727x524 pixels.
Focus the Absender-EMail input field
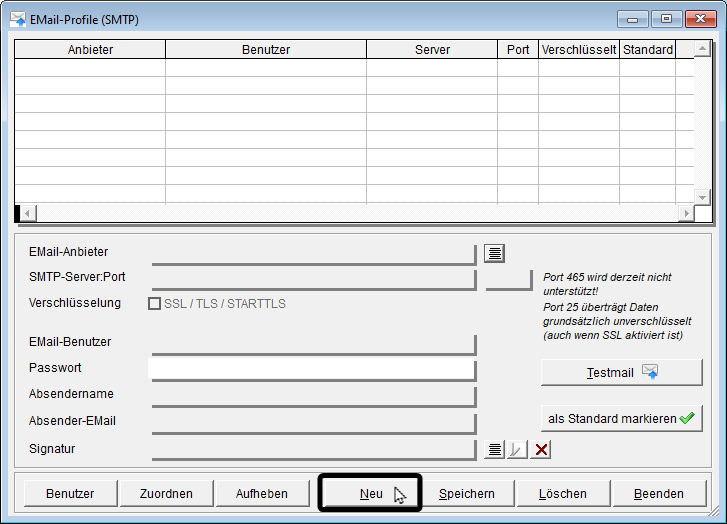pyautogui.click(x=314, y=423)
